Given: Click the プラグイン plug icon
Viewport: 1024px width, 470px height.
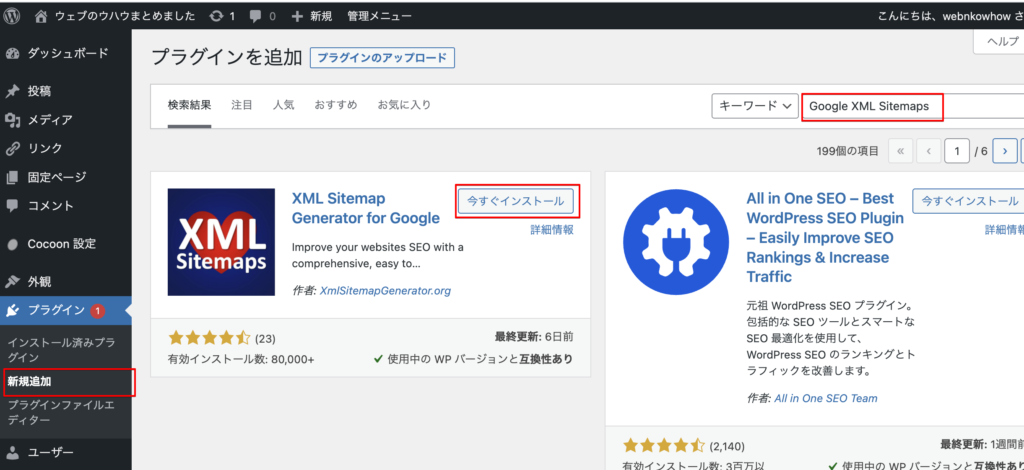Looking at the screenshot, I should coord(12,310).
